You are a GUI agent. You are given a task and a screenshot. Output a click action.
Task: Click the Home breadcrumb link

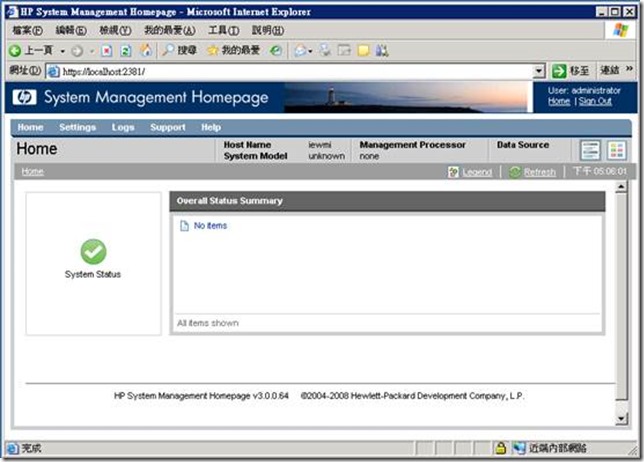32,172
